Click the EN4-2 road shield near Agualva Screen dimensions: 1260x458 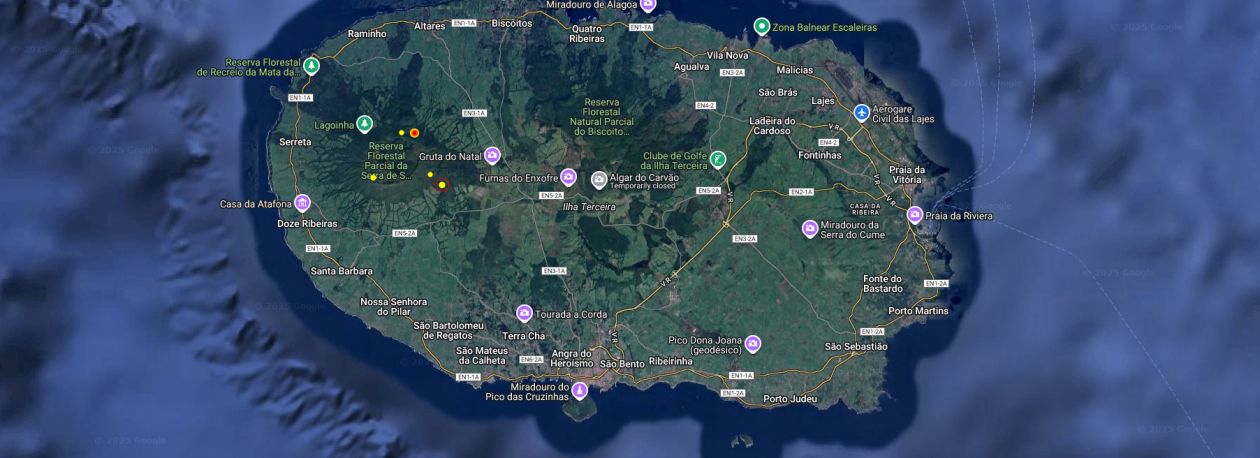pyautogui.click(x=705, y=105)
